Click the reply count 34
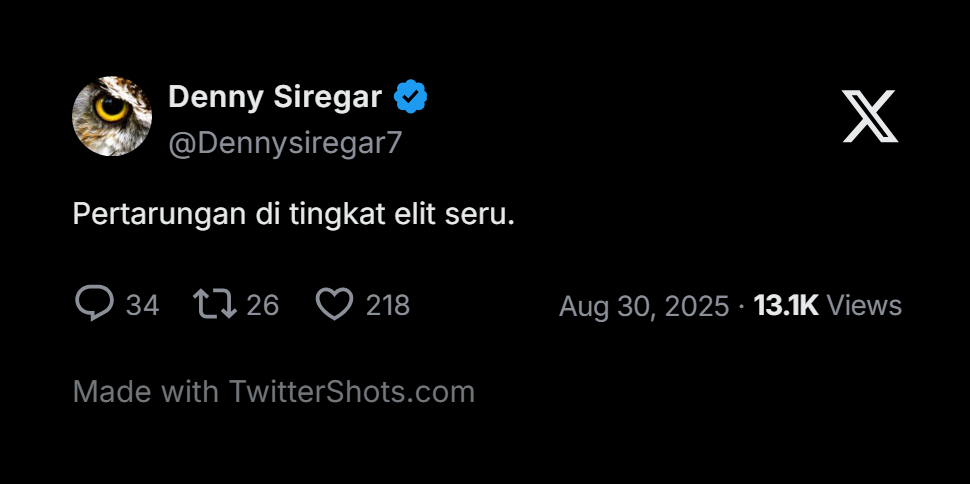This screenshot has height=484, width=970. (142, 305)
